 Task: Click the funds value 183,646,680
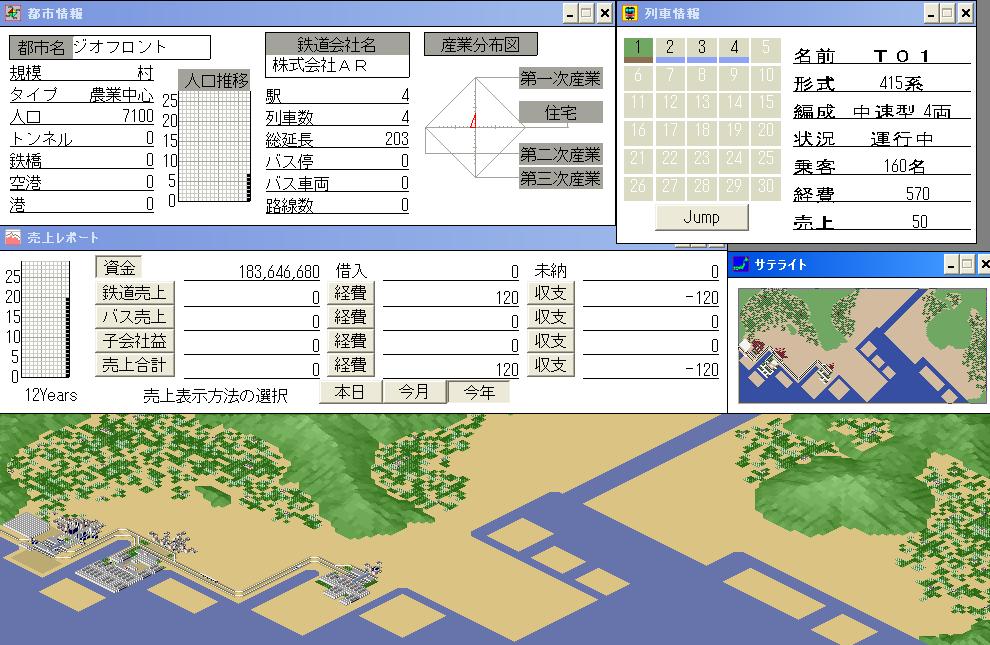278,271
